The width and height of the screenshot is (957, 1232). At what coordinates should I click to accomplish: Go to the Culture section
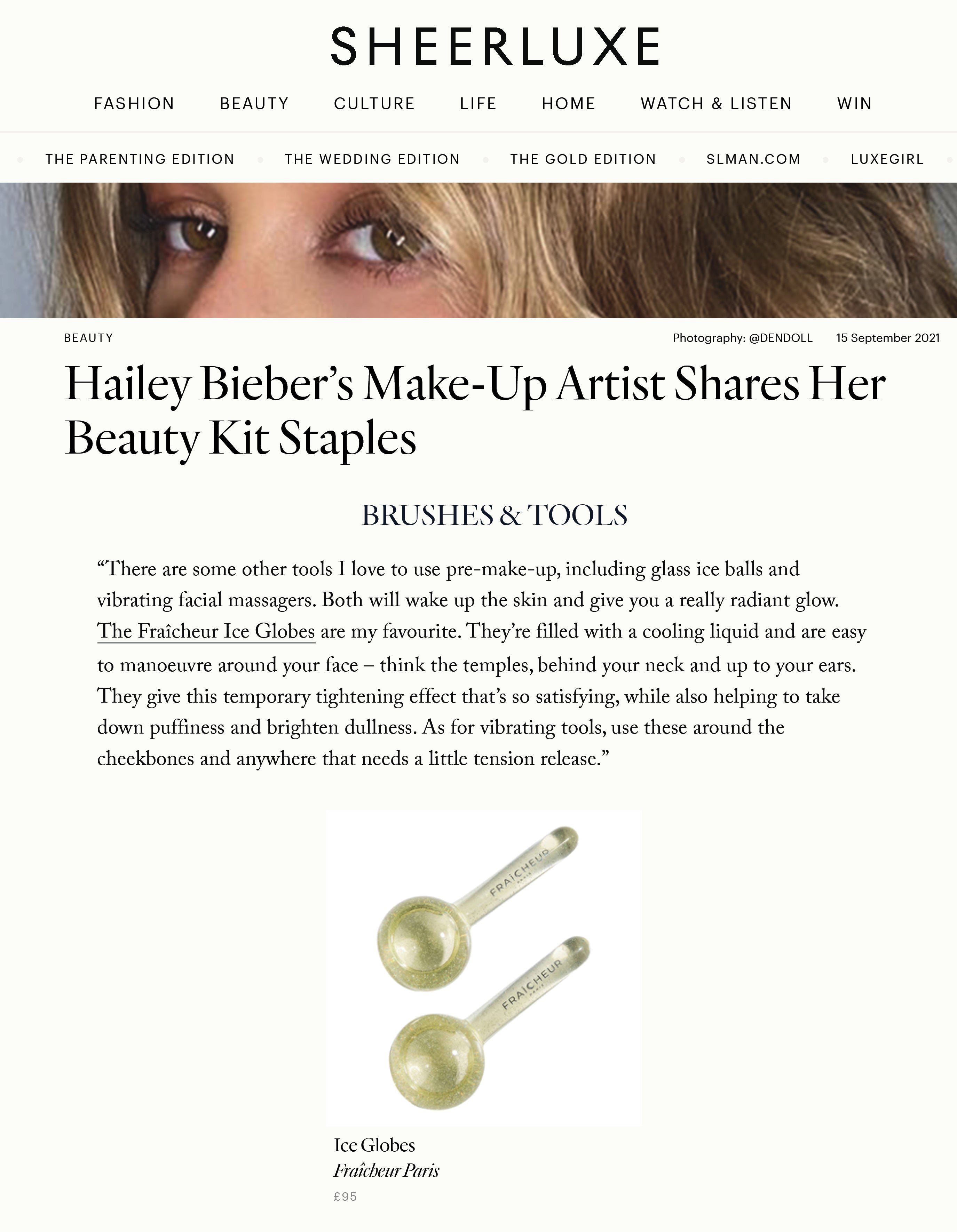[x=374, y=104]
